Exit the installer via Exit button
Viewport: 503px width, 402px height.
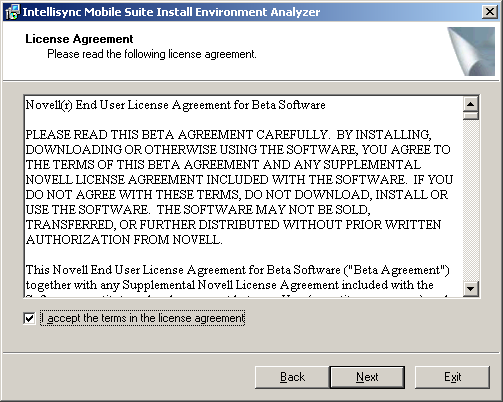click(452, 377)
